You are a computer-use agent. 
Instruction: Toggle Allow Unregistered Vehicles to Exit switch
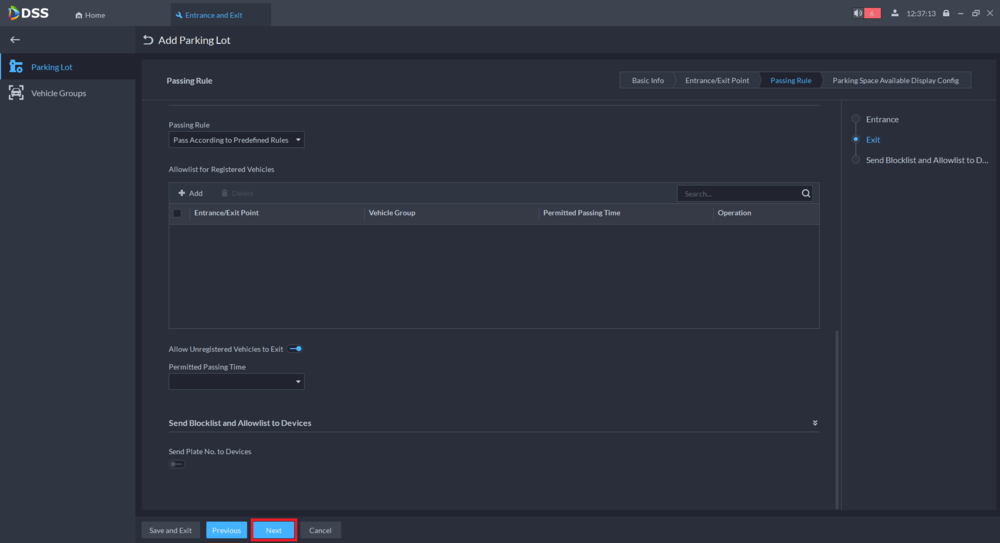295,349
